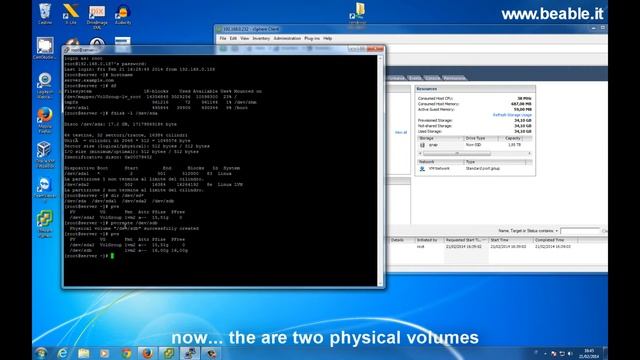Open the folder shortcut at desktop top center
Screen dimensions: 640x360
357,14
